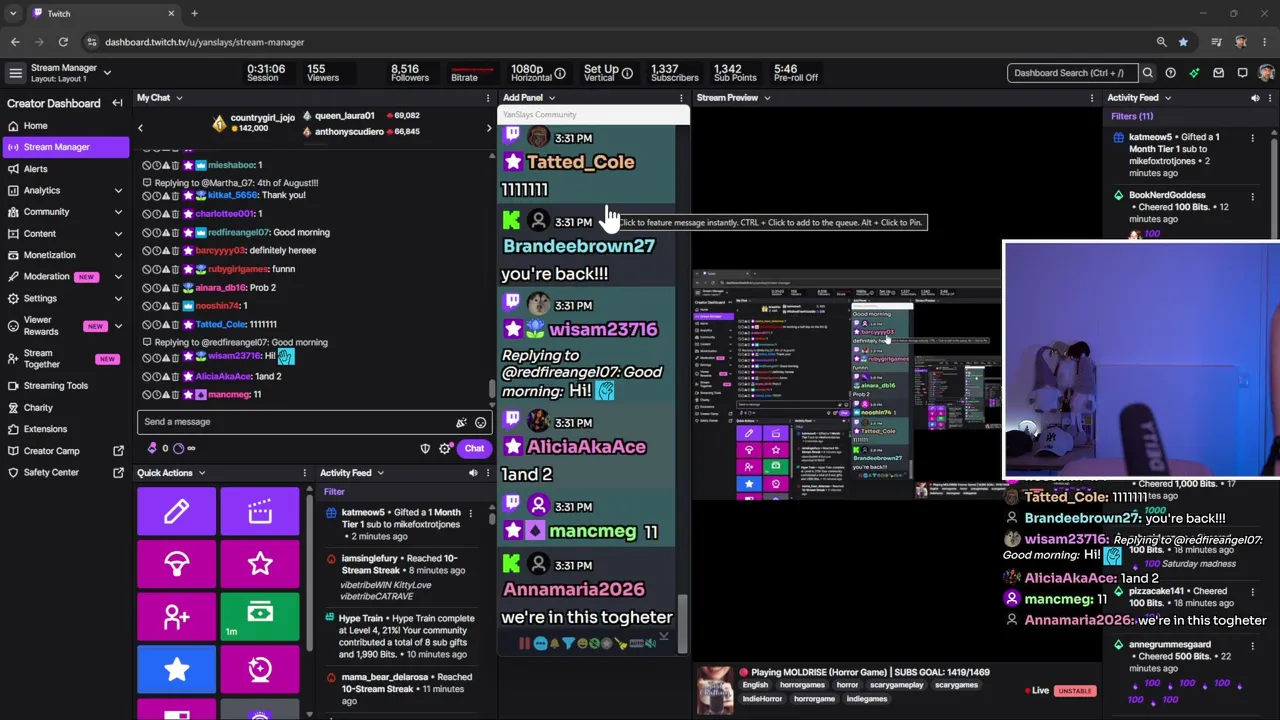The image size is (1280, 720).
Task: Click the chat shield moderation icon
Action: tap(425, 449)
